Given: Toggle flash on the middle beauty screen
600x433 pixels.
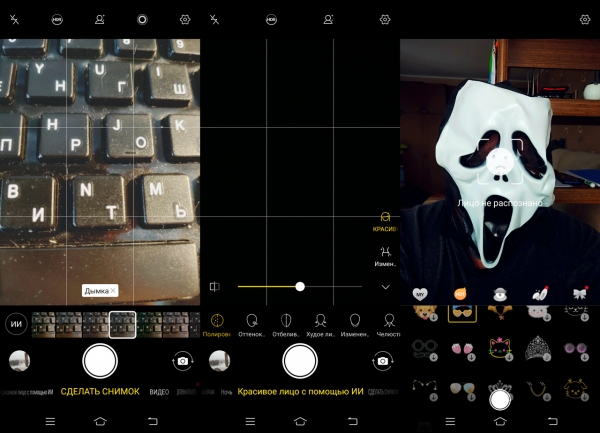Looking at the screenshot, I should click(x=215, y=20).
